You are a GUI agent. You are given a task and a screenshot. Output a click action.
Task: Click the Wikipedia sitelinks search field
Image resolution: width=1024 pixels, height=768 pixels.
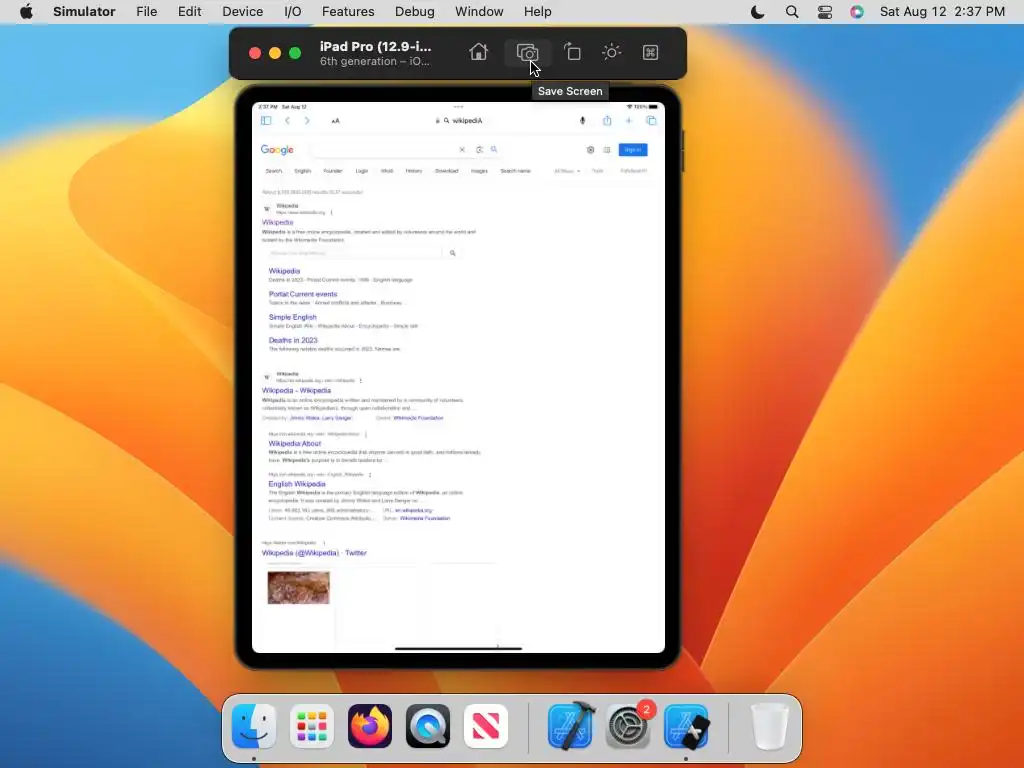click(x=355, y=253)
